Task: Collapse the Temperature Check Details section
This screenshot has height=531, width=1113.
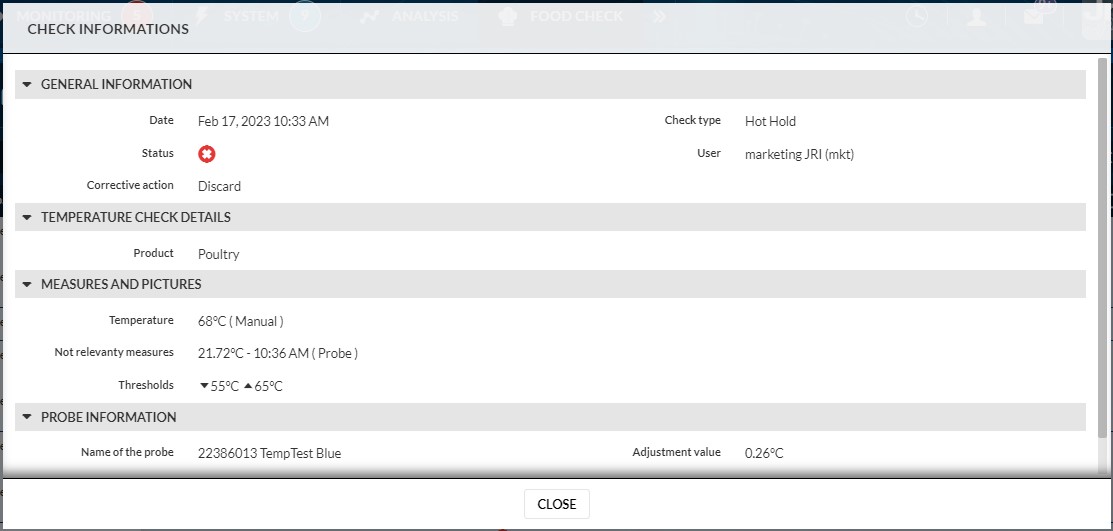Action: point(27,218)
